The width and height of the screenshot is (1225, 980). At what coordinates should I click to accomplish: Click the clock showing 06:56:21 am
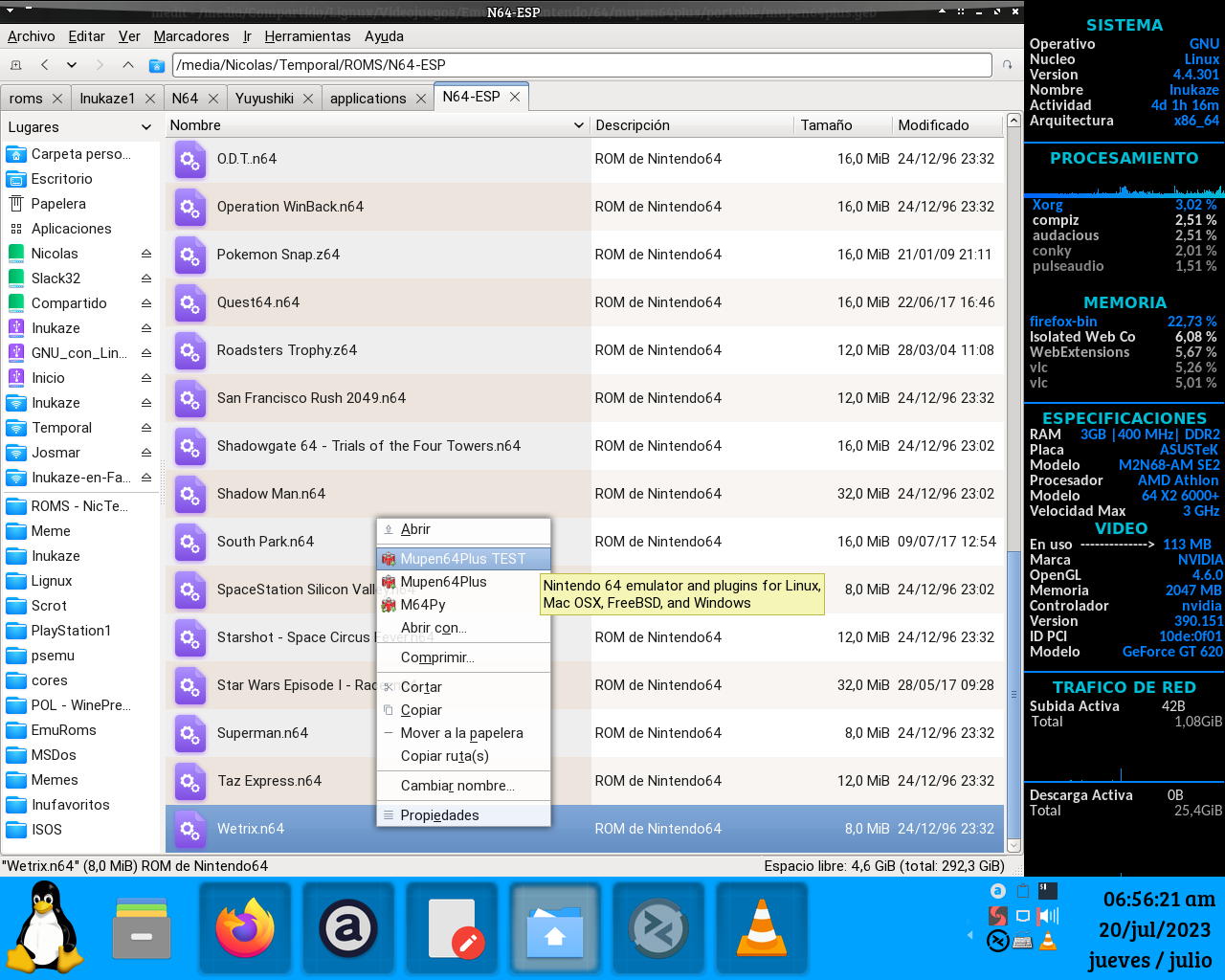coord(1159,900)
